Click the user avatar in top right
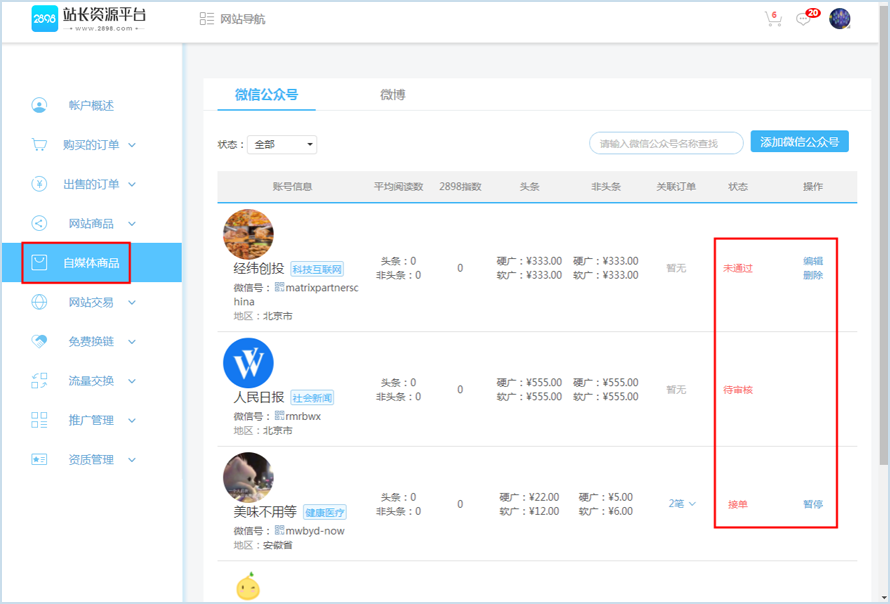The image size is (890, 604). click(x=840, y=19)
